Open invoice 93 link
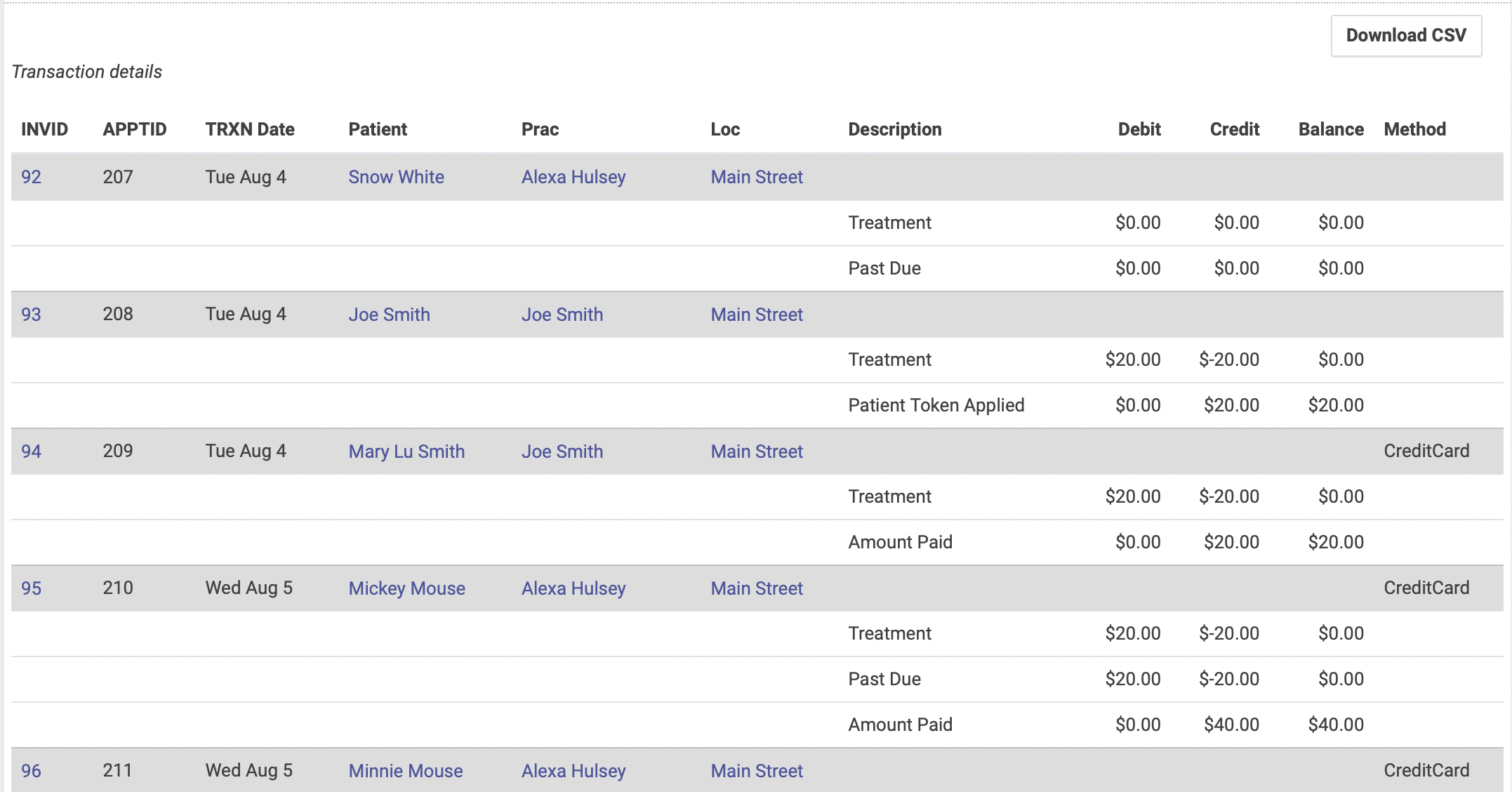The width and height of the screenshot is (1512, 792). 31,315
